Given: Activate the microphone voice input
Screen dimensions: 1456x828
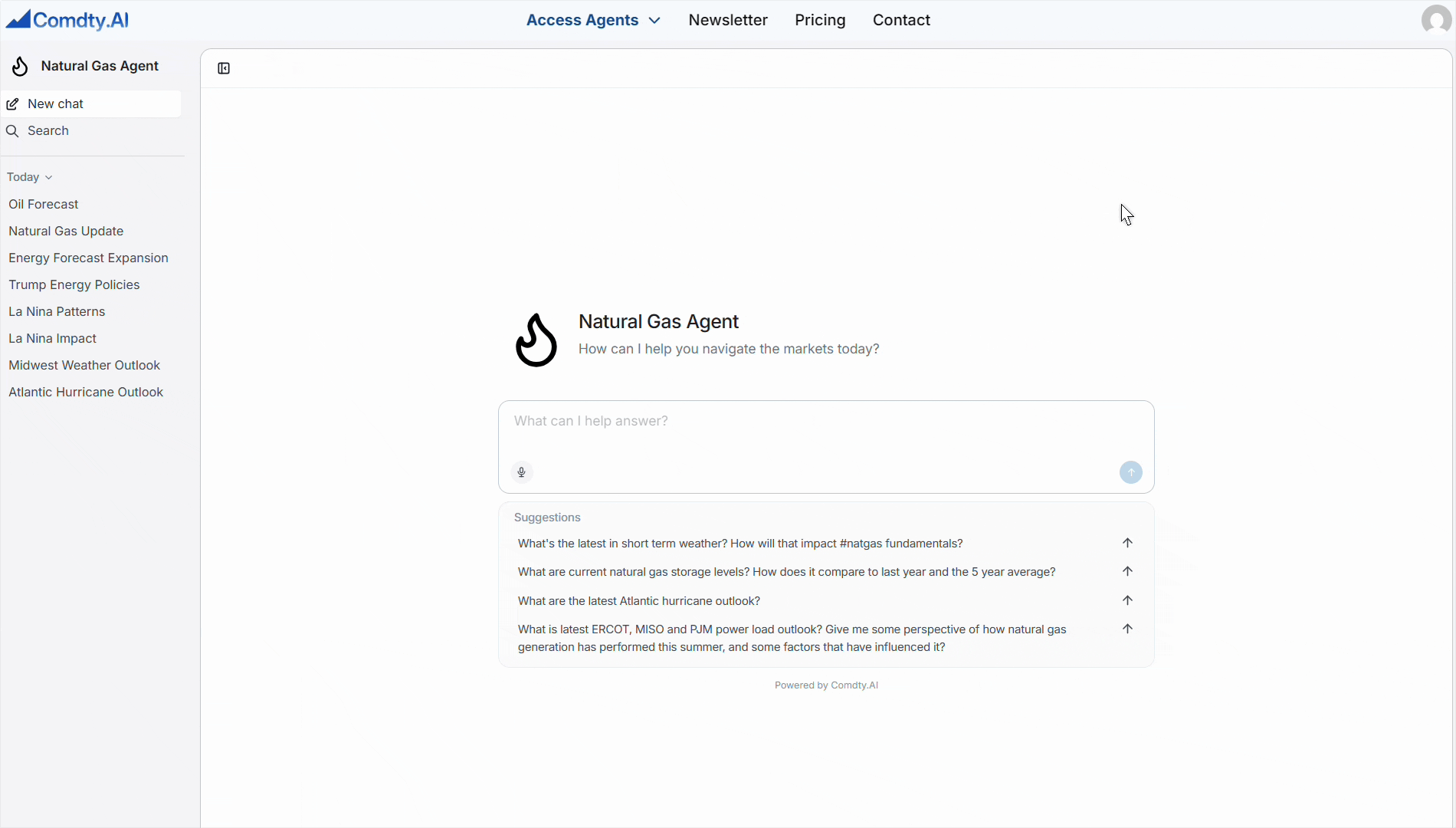Looking at the screenshot, I should tap(522, 472).
